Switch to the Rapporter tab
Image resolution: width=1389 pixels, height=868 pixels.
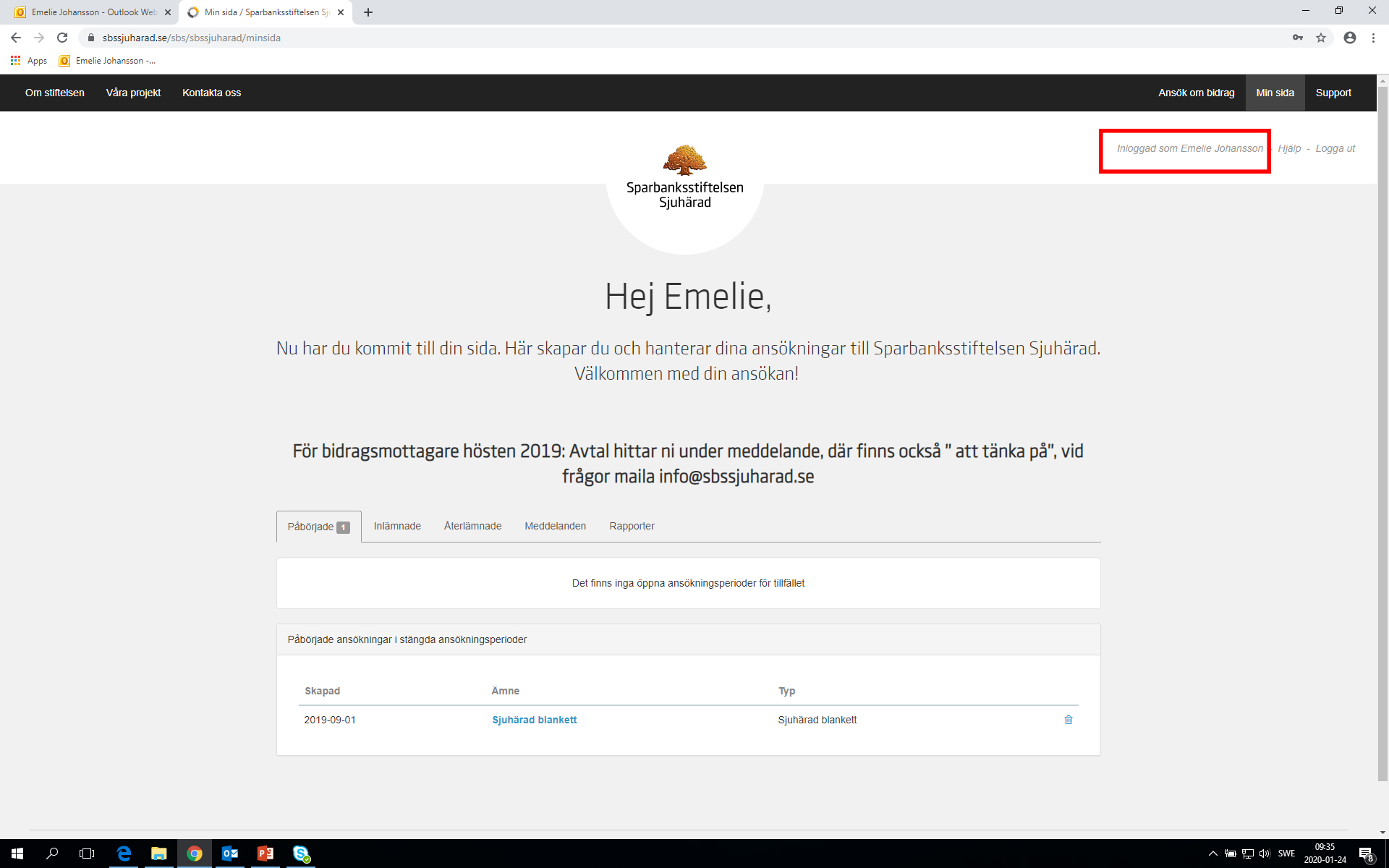click(632, 526)
